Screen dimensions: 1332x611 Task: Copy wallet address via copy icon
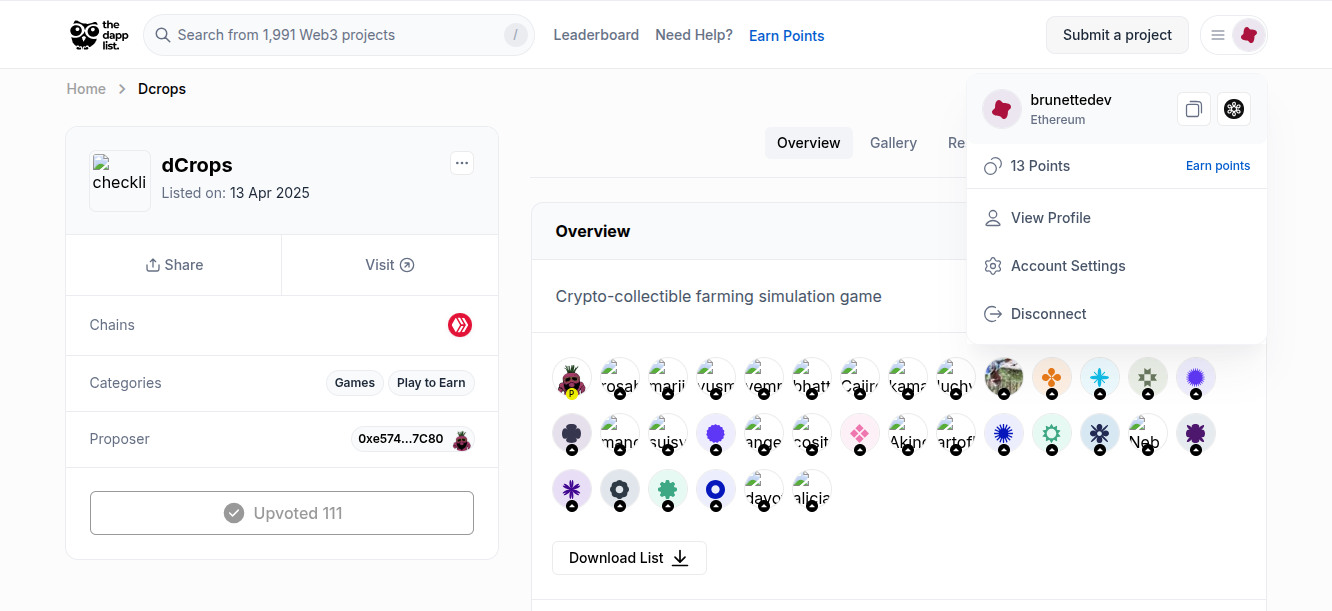point(1193,109)
